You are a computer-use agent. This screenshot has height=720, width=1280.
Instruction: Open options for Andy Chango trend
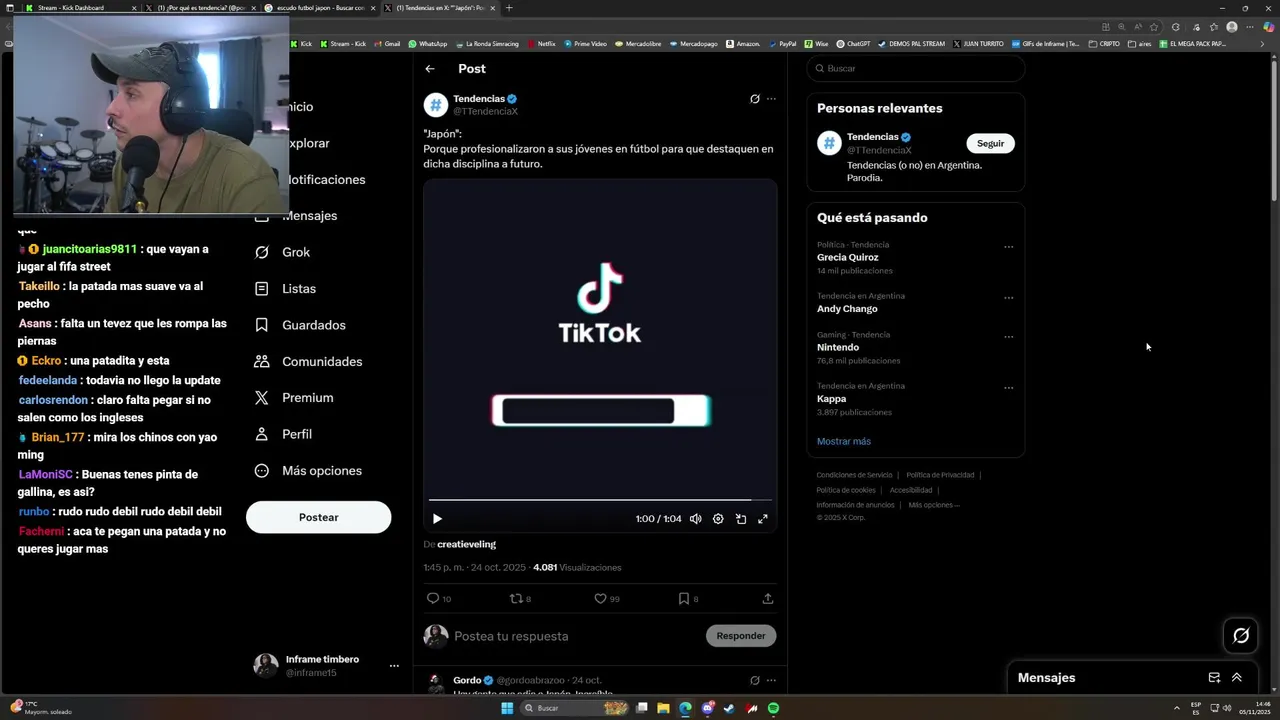1008,297
